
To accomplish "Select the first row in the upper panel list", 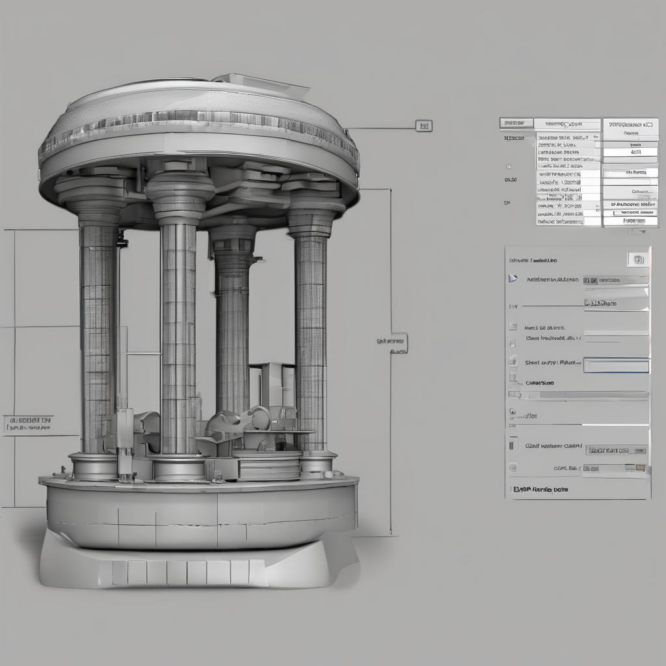I will pos(563,137).
